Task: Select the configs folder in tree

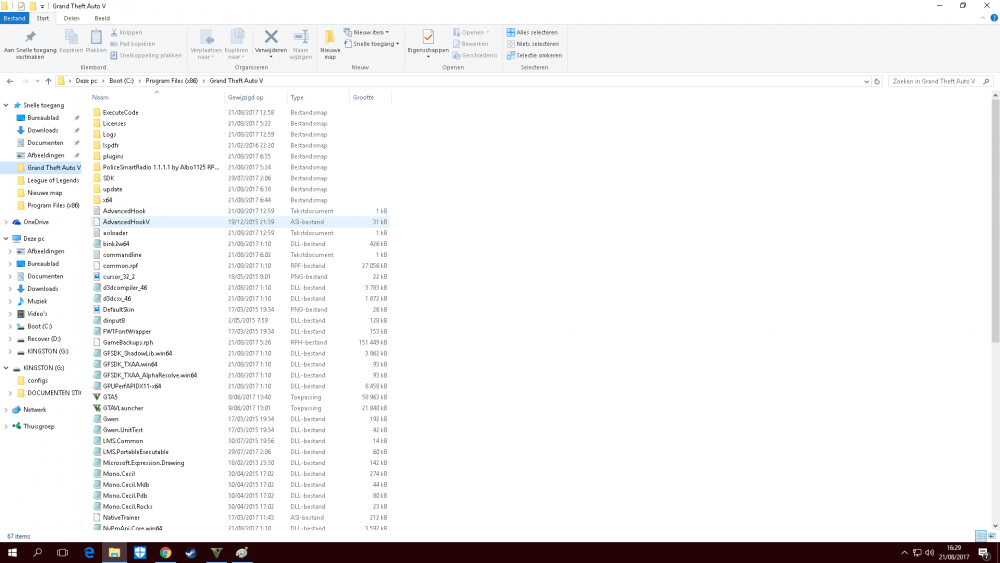Action: pos(38,381)
